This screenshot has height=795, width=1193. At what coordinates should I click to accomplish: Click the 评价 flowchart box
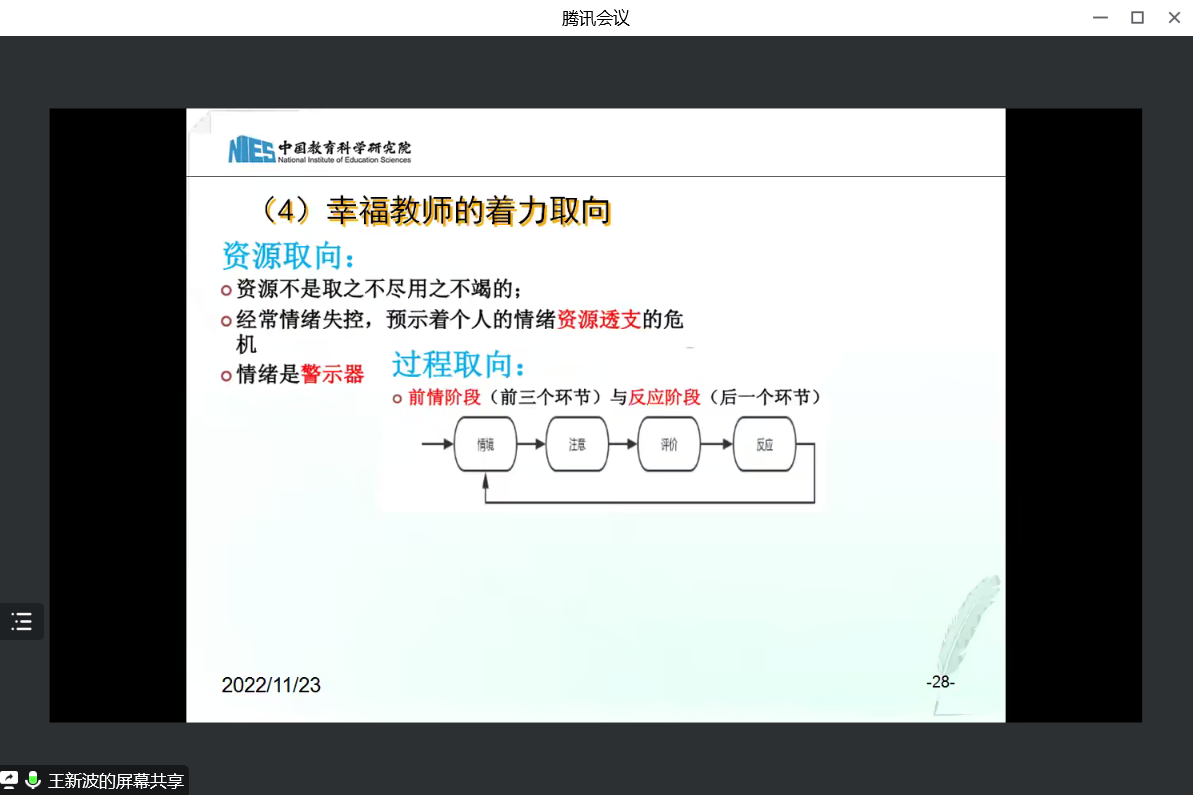point(669,445)
